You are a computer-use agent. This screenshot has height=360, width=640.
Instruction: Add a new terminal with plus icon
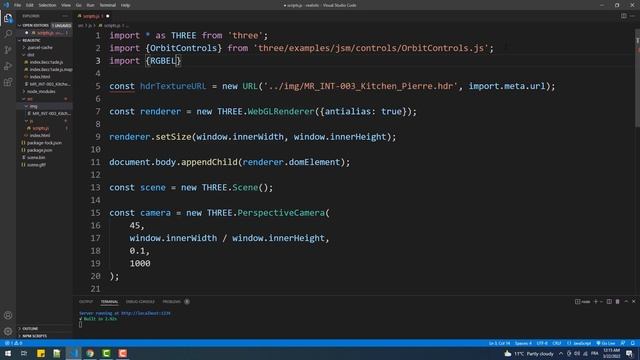596,302
